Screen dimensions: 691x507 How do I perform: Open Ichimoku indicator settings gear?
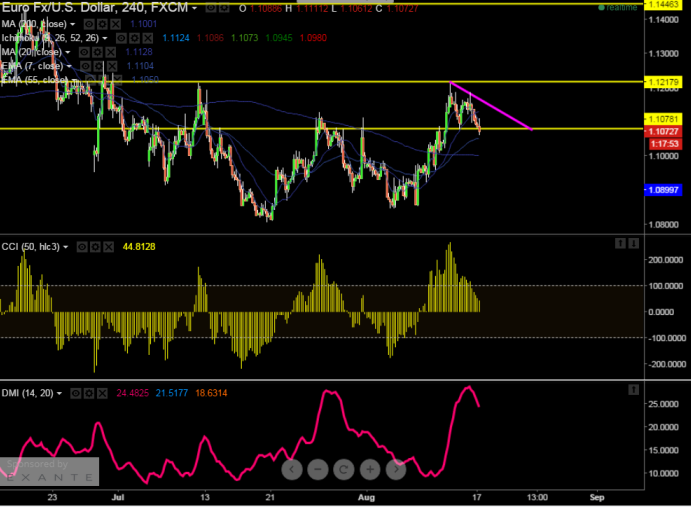tap(135, 38)
